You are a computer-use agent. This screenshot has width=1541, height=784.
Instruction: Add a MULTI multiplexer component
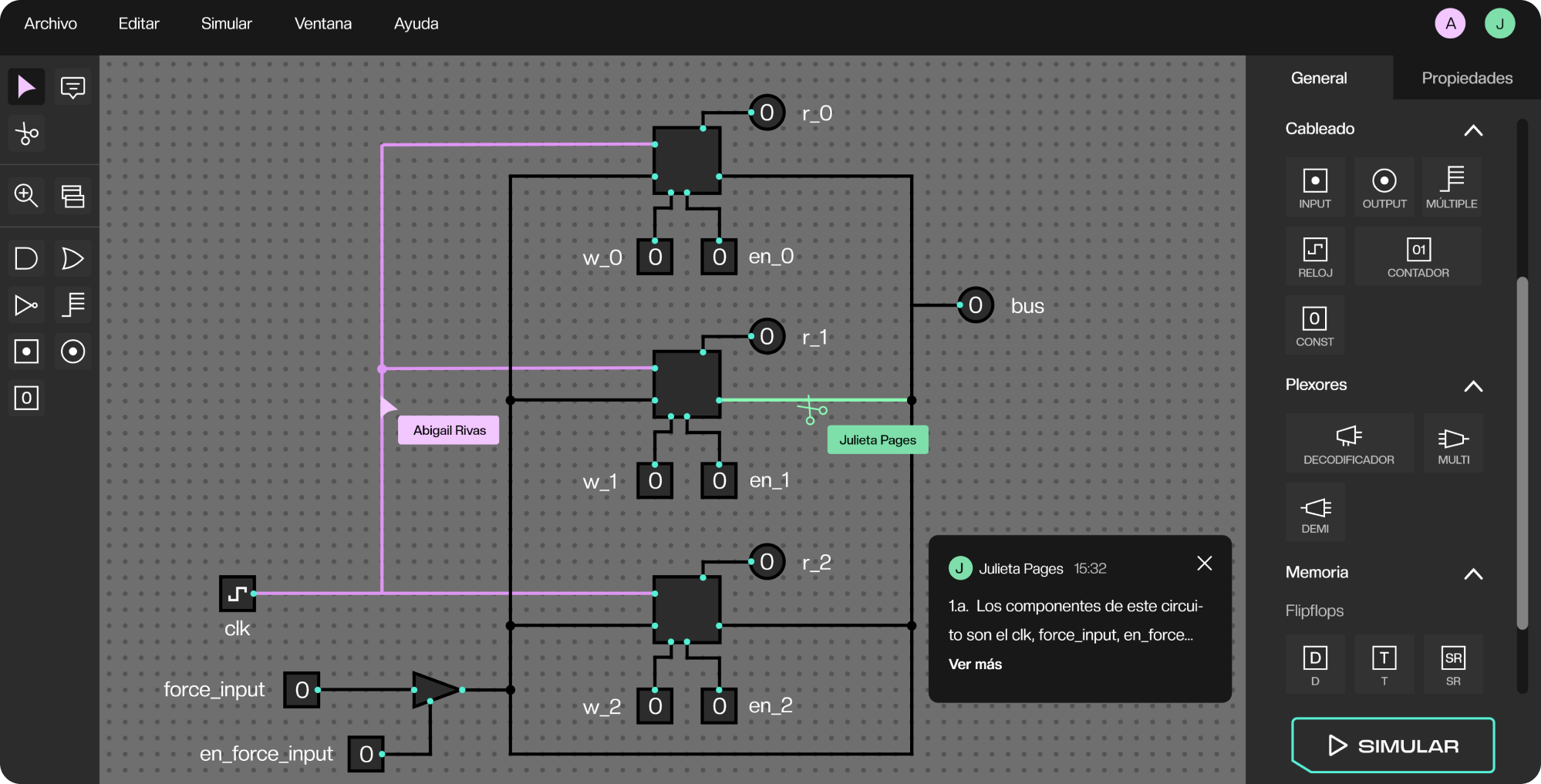(1454, 443)
